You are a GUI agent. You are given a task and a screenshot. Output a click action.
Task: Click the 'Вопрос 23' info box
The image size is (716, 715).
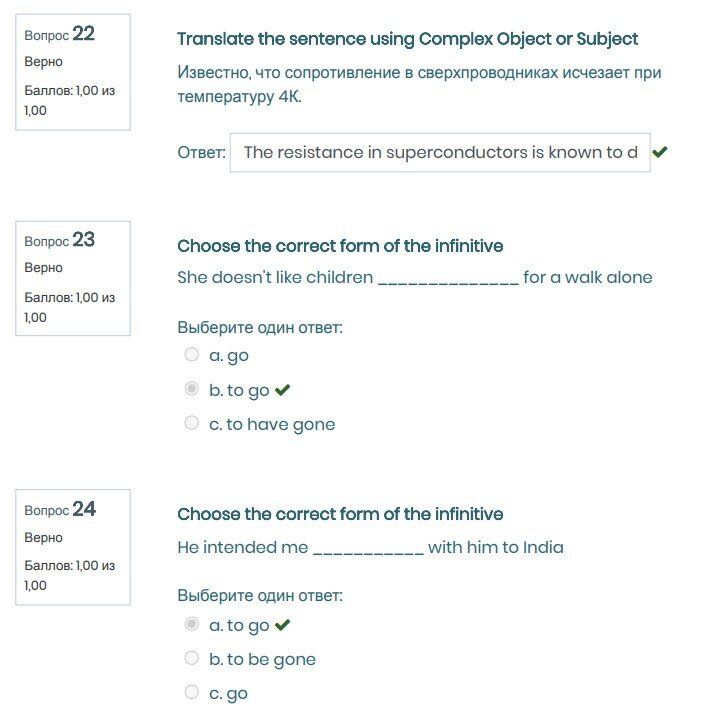point(73,278)
